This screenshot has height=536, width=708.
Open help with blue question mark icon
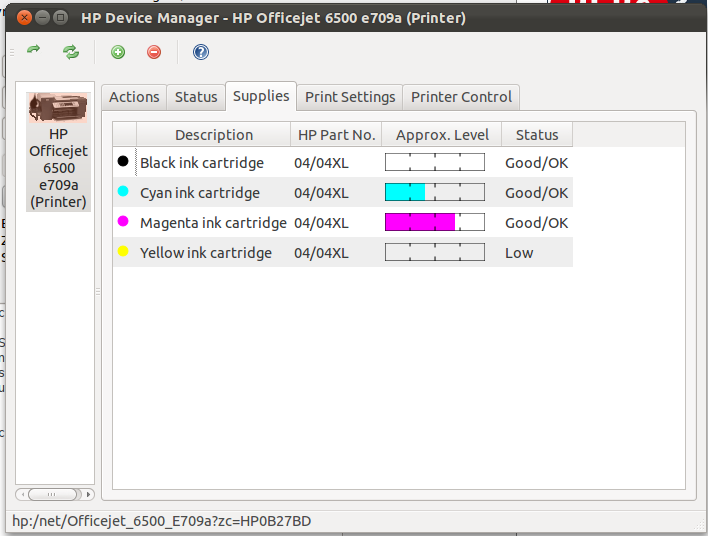[201, 52]
